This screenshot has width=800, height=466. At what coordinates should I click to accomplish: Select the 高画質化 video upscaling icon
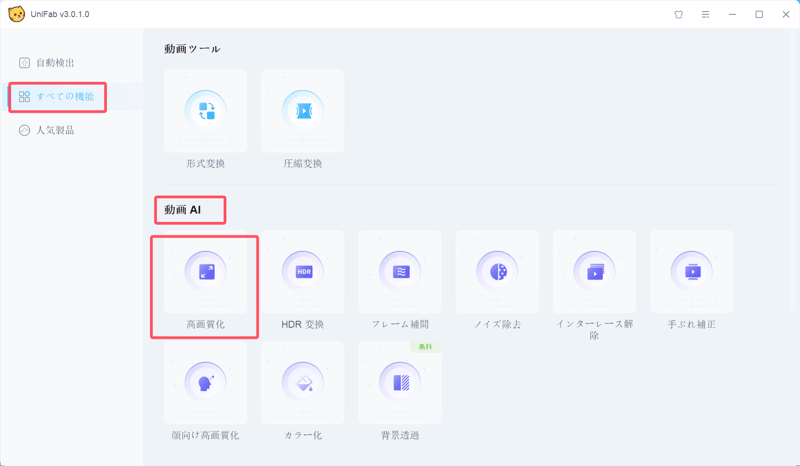pyautogui.click(x=205, y=272)
